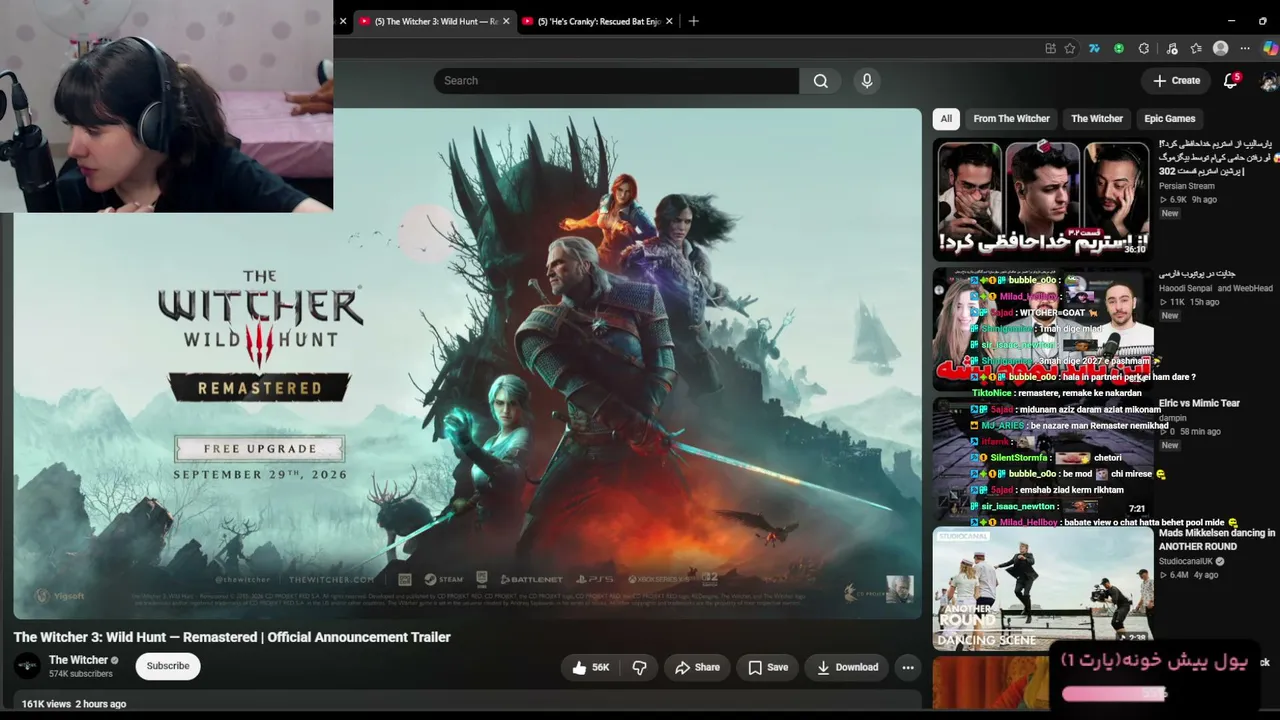Open the green circle extension icon
1280x720 pixels.
1119,48
